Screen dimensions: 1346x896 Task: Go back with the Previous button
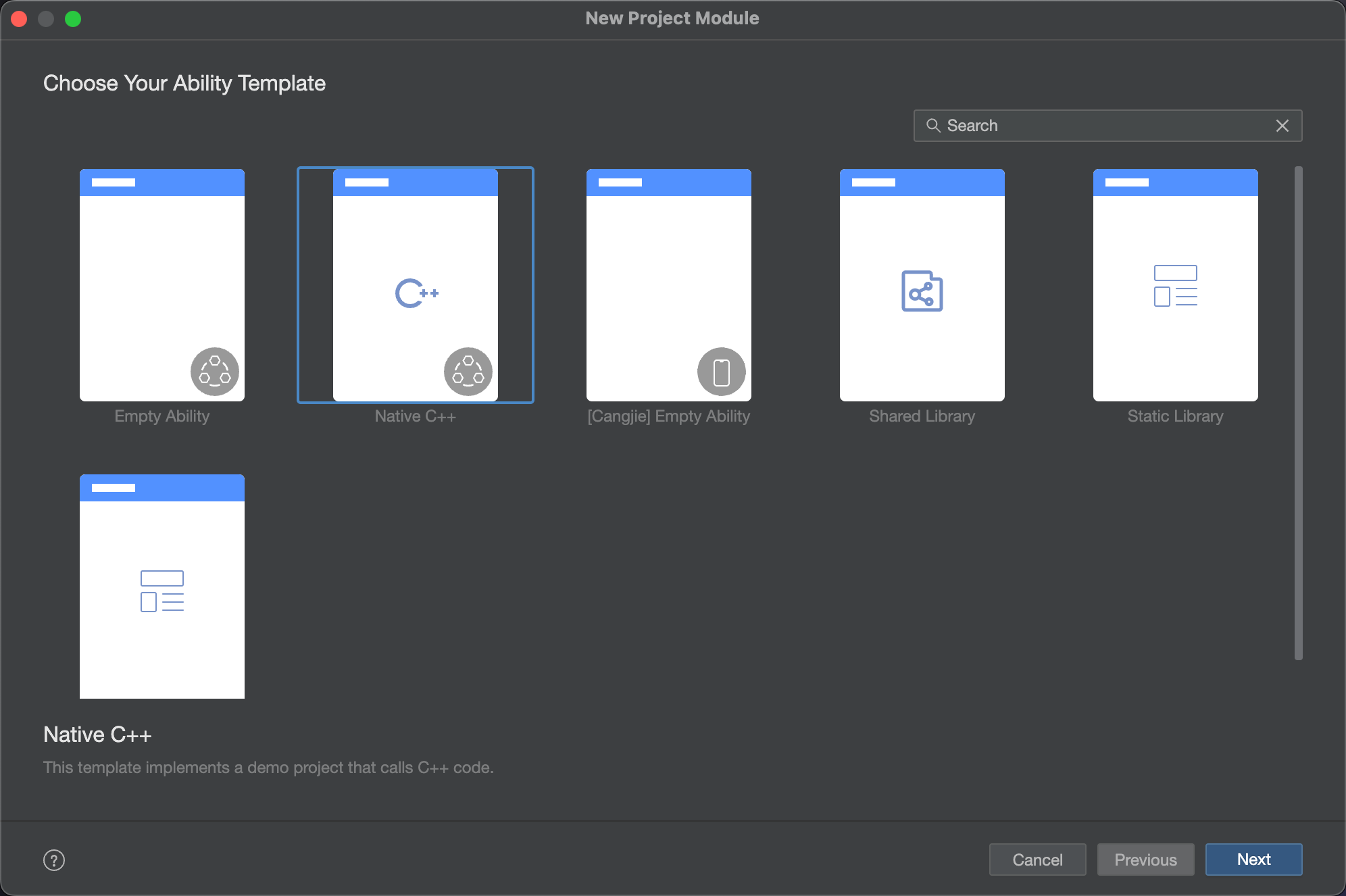[1145, 860]
